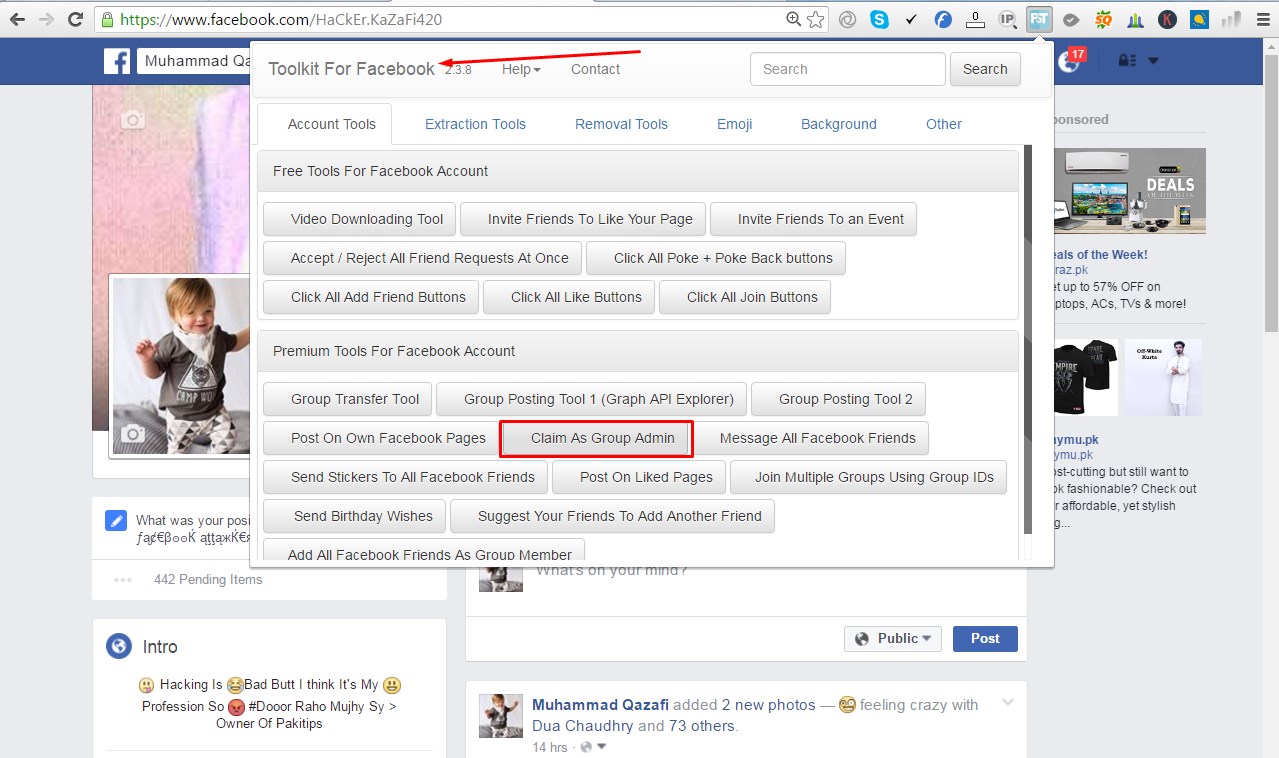Open Facebook account dropdown arrow in blue bar

[x=1153, y=61]
